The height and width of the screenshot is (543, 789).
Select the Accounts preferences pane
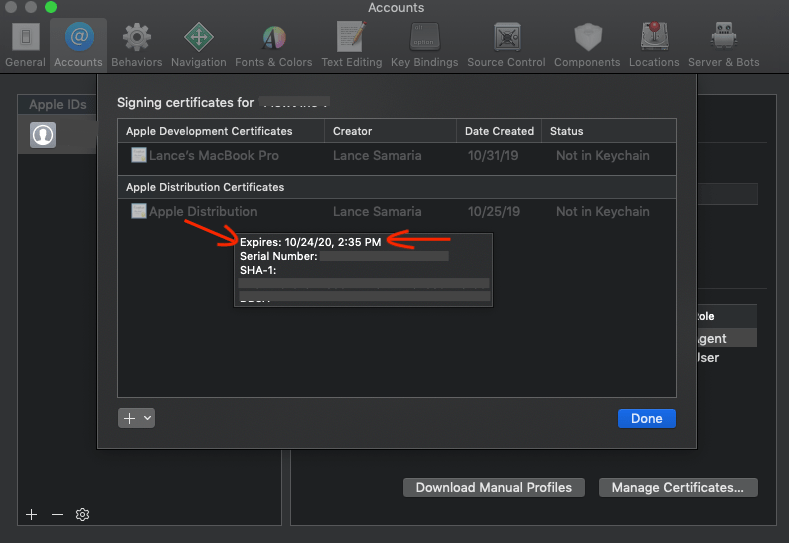click(x=78, y=44)
